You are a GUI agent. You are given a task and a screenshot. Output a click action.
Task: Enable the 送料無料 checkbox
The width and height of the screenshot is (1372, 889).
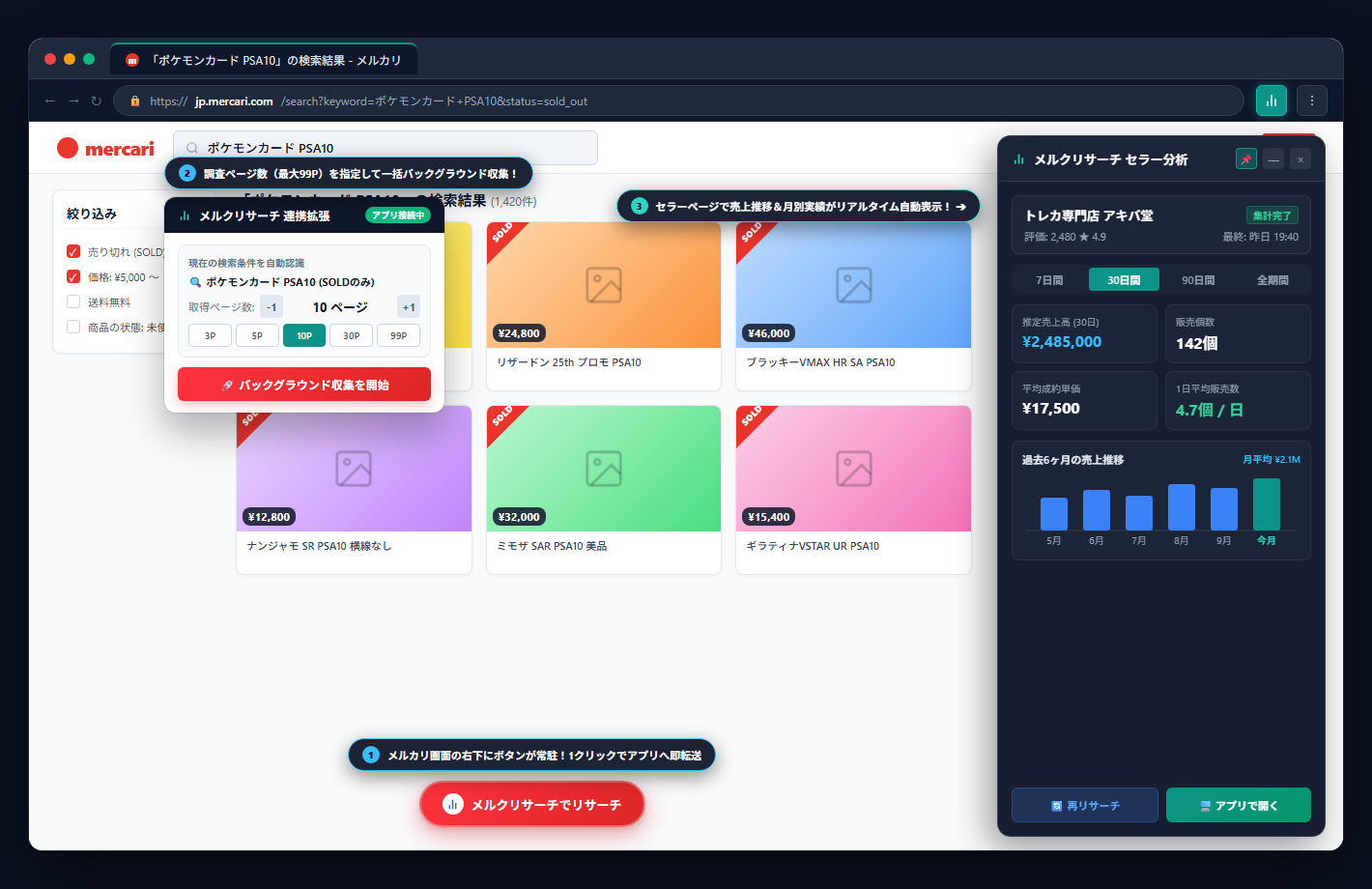[x=73, y=301]
